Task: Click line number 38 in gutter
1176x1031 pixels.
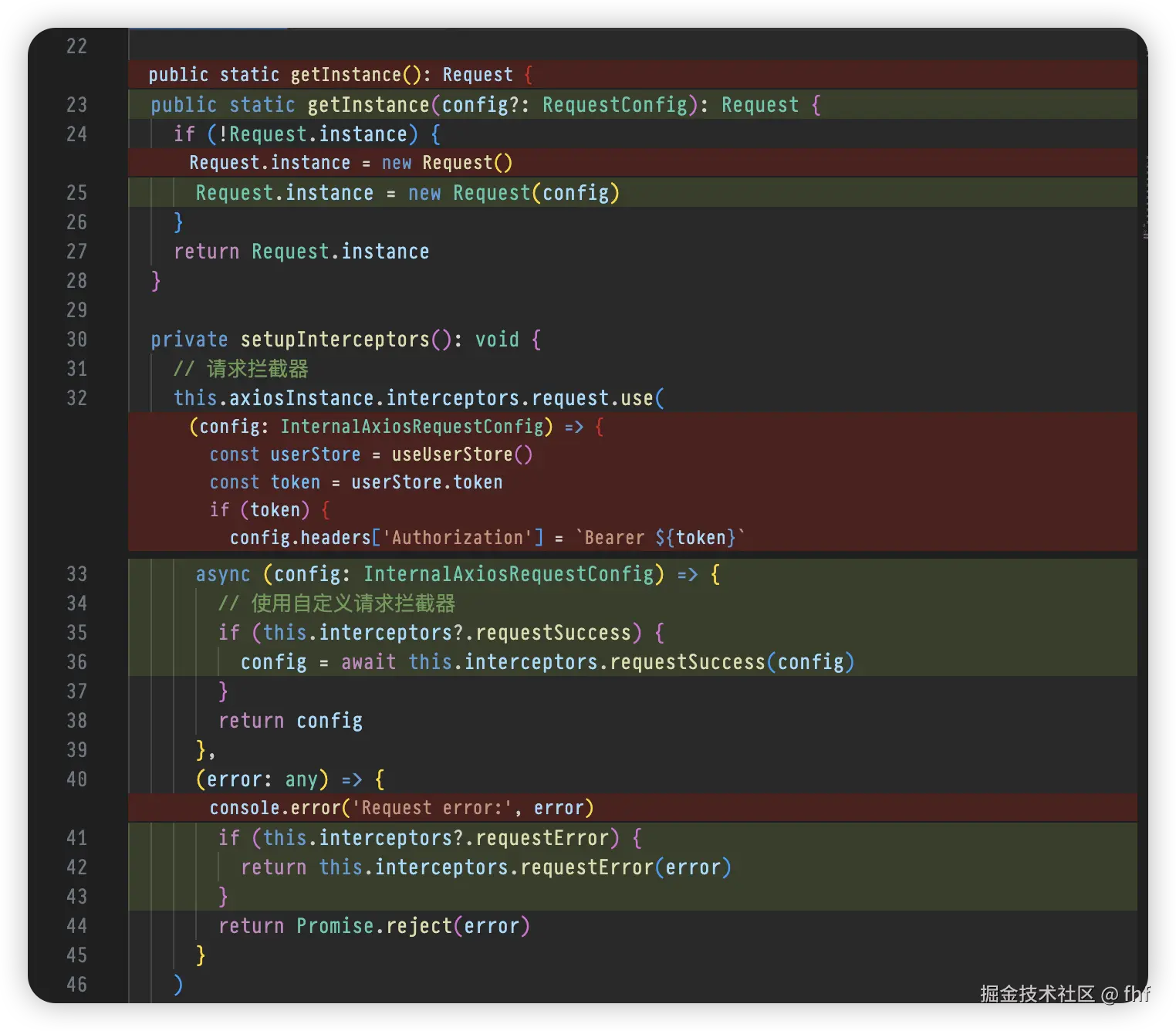Action: point(76,721)
